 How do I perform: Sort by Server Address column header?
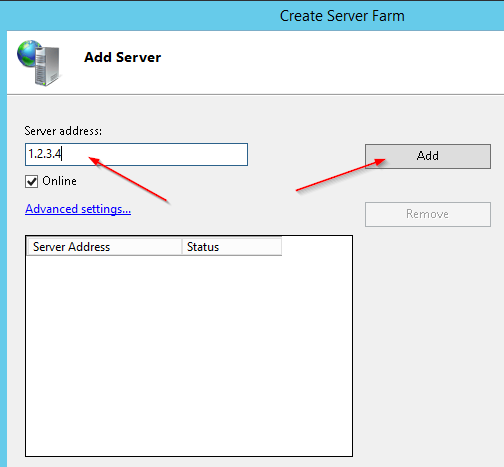pyautogui.click(x=104, y=247)
